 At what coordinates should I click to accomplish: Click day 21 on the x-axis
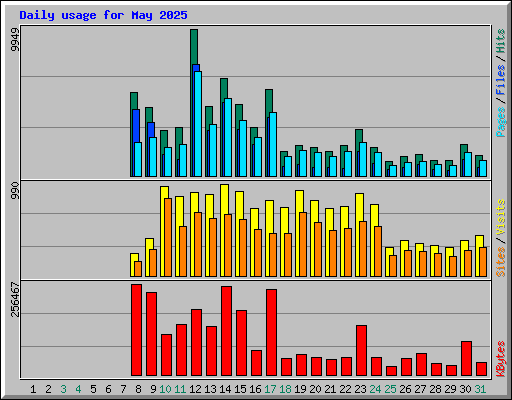click(330, 389)
